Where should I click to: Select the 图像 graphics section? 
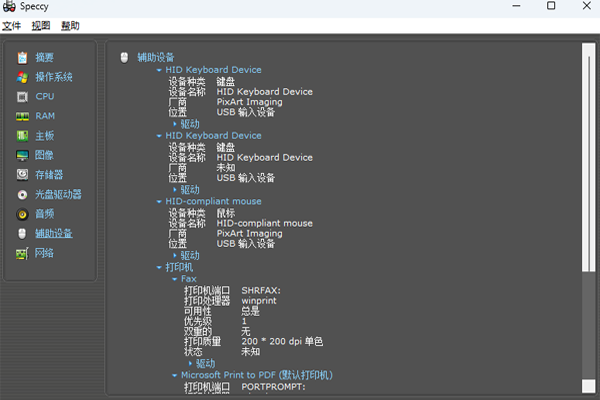(44, 155)
